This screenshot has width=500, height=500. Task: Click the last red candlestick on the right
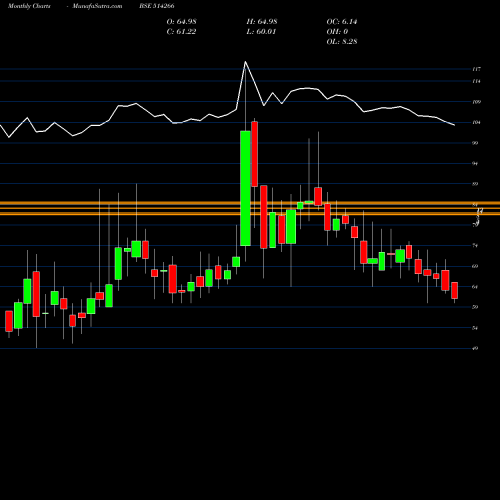pos(454,290)
